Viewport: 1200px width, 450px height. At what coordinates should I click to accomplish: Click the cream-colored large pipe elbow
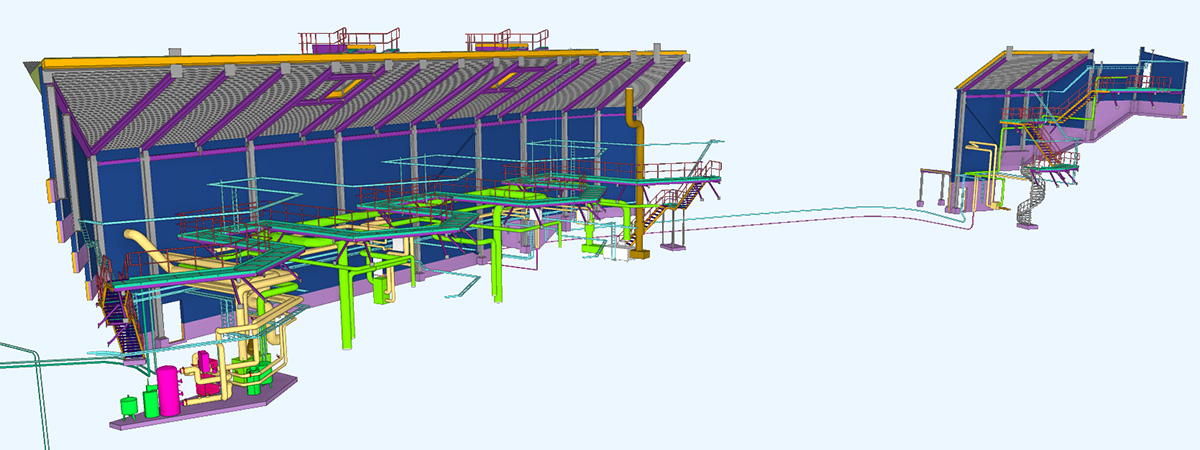pyautogui.click(x=141, y=246)
